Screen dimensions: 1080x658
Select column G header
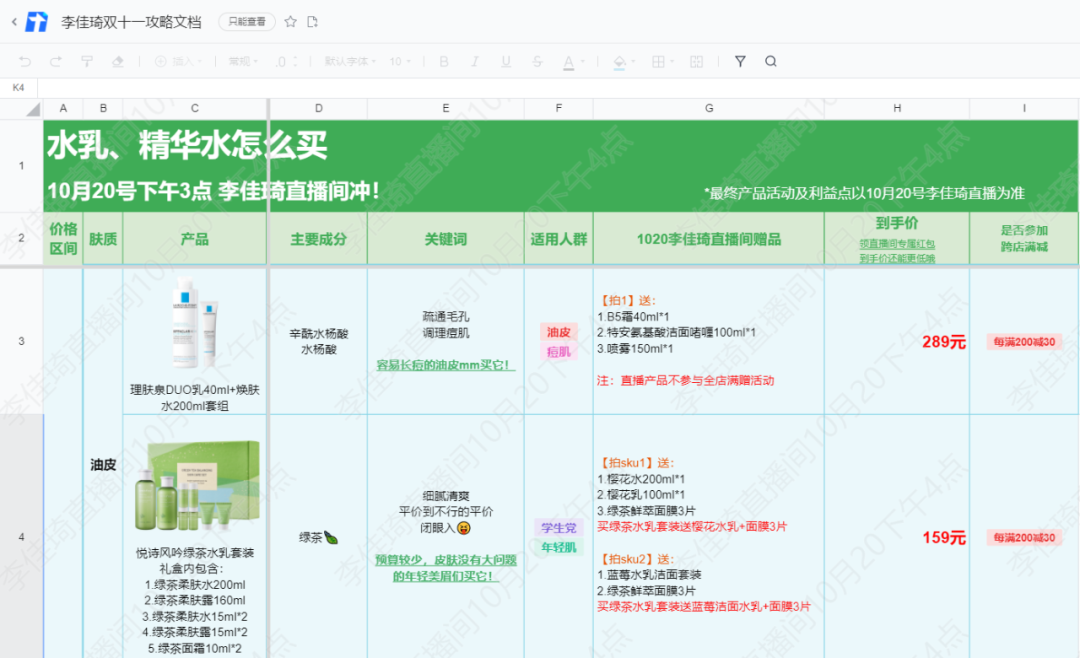(708, 108)
